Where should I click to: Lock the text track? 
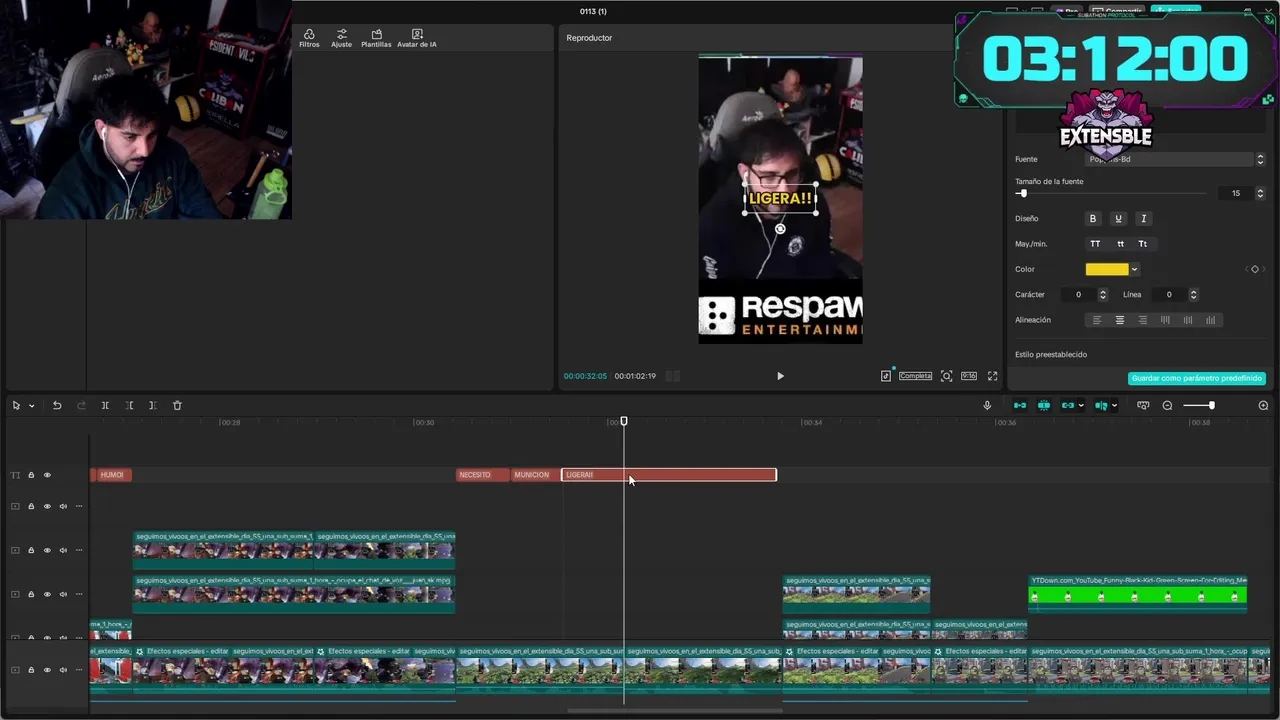pyautogui.click(x=31, y=475)
